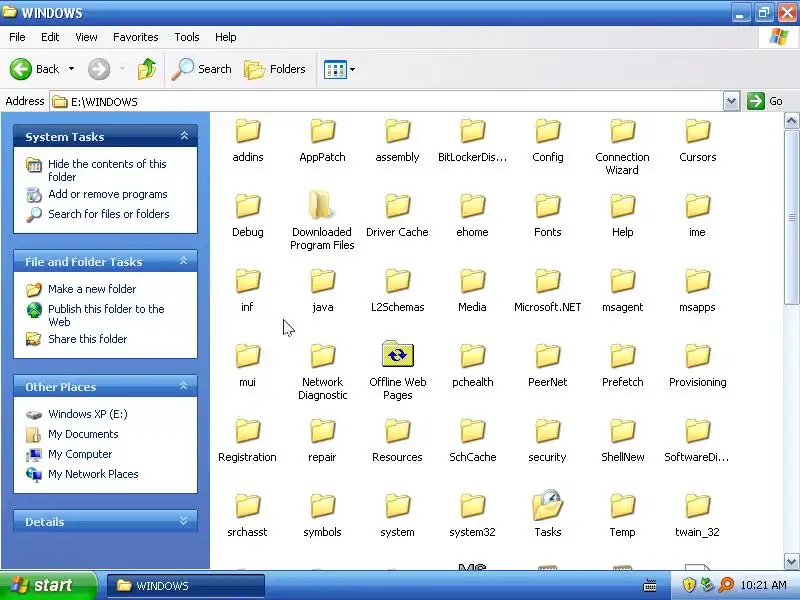Viewport: 800px width, 600px height.
Task: Select the AppPatch folder
Action: [x=322, y=141]
